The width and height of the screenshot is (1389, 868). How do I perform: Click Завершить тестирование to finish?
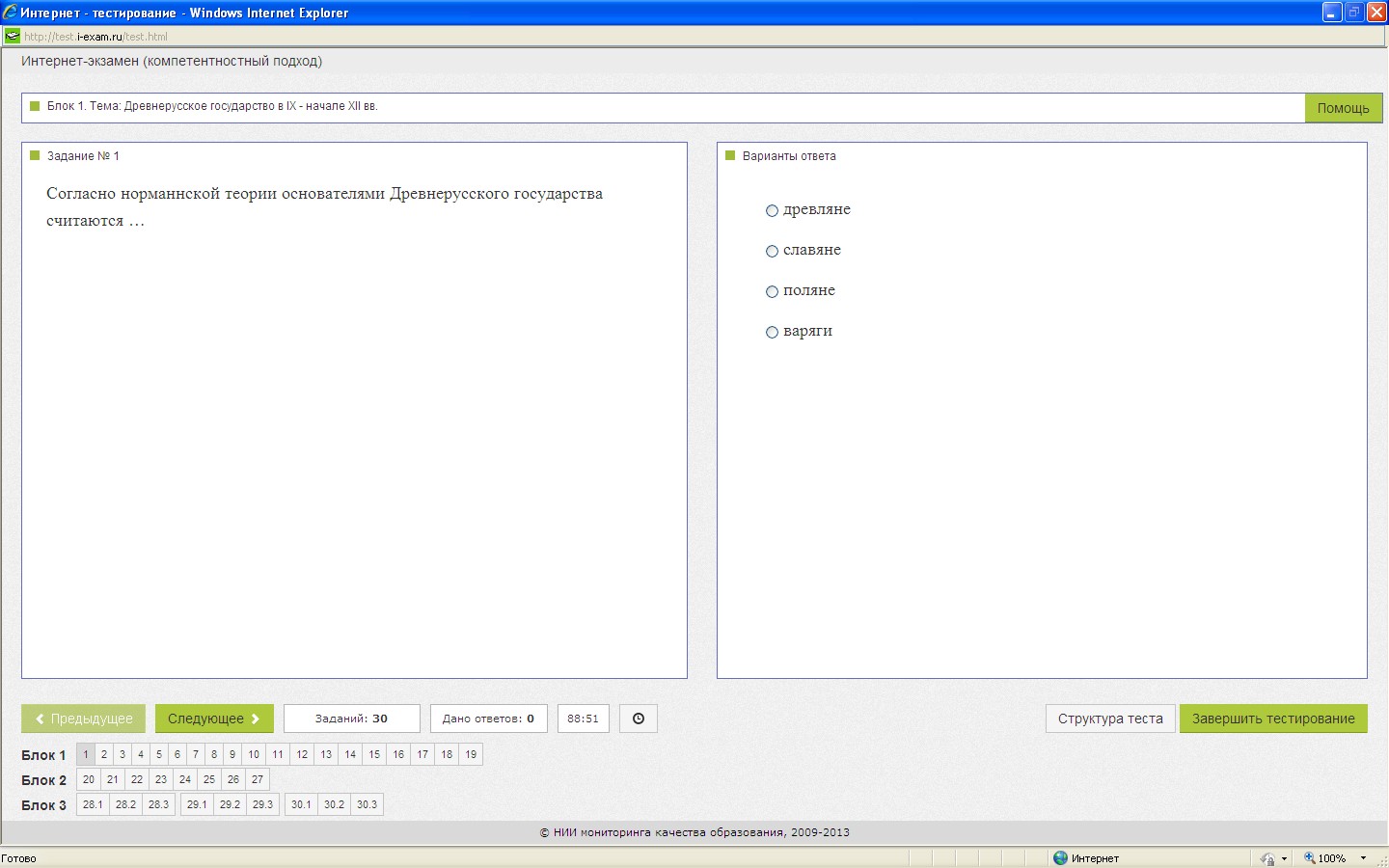point(1273,719)
